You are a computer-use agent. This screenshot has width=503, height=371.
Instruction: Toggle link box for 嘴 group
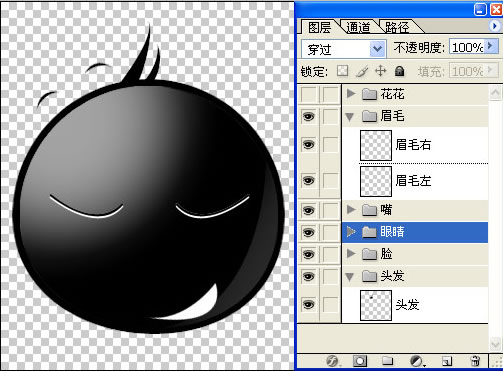pyautogui.click(x=330, y=210)
